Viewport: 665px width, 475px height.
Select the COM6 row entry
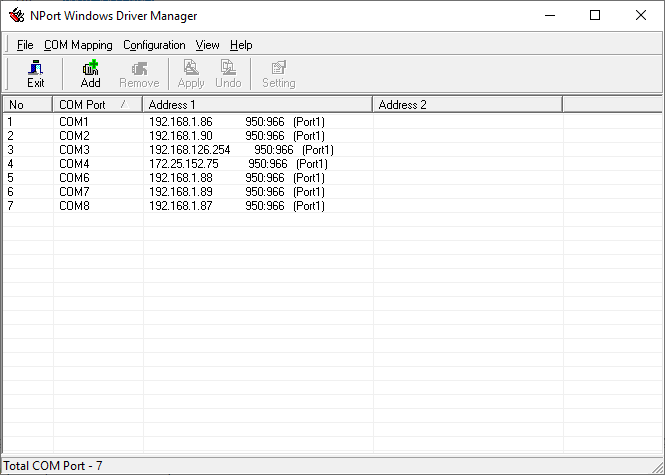[x=74, y=178]
